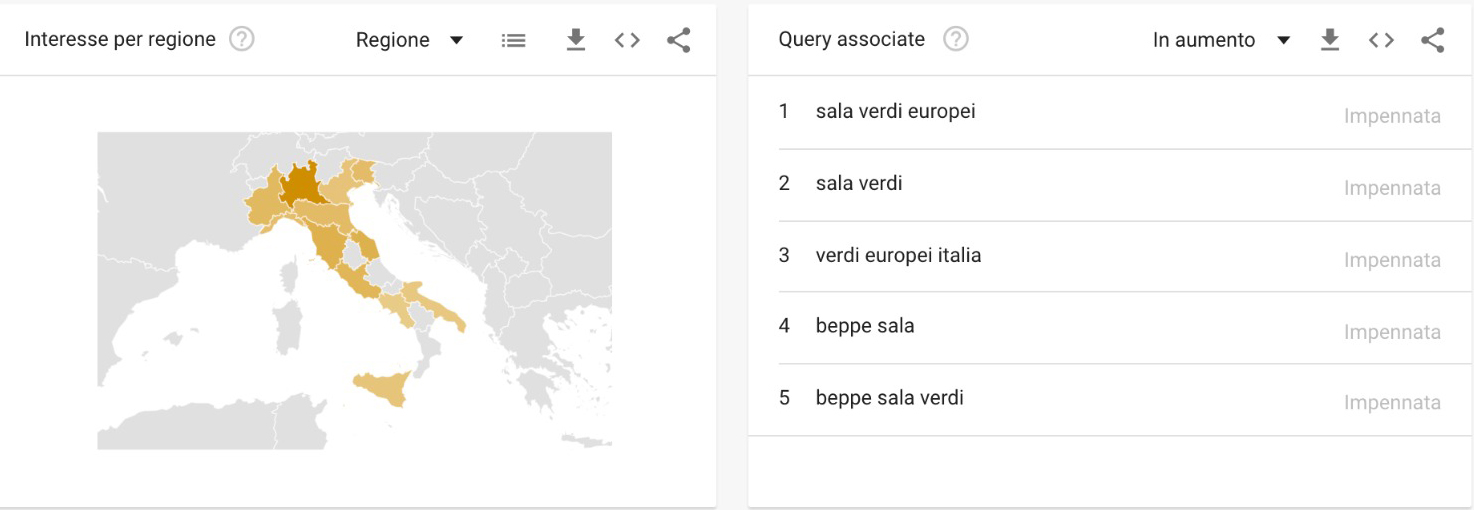This screenshot has height=510, width=1474.
Task: Click the dark Lombardia region on the map
Action: click(302, 186)
